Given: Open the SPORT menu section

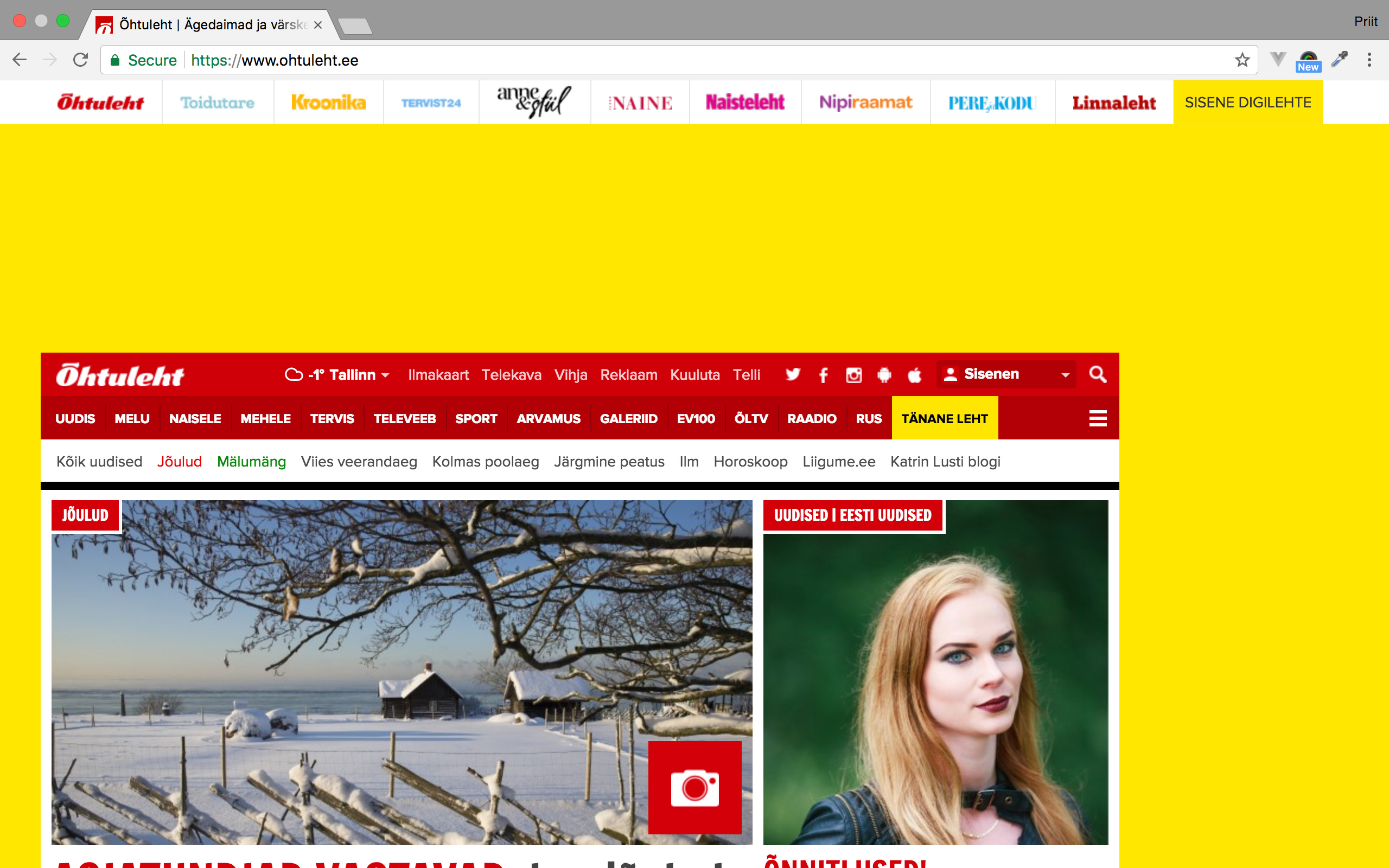Looking at the screenshot, I should tap(476, 418).
